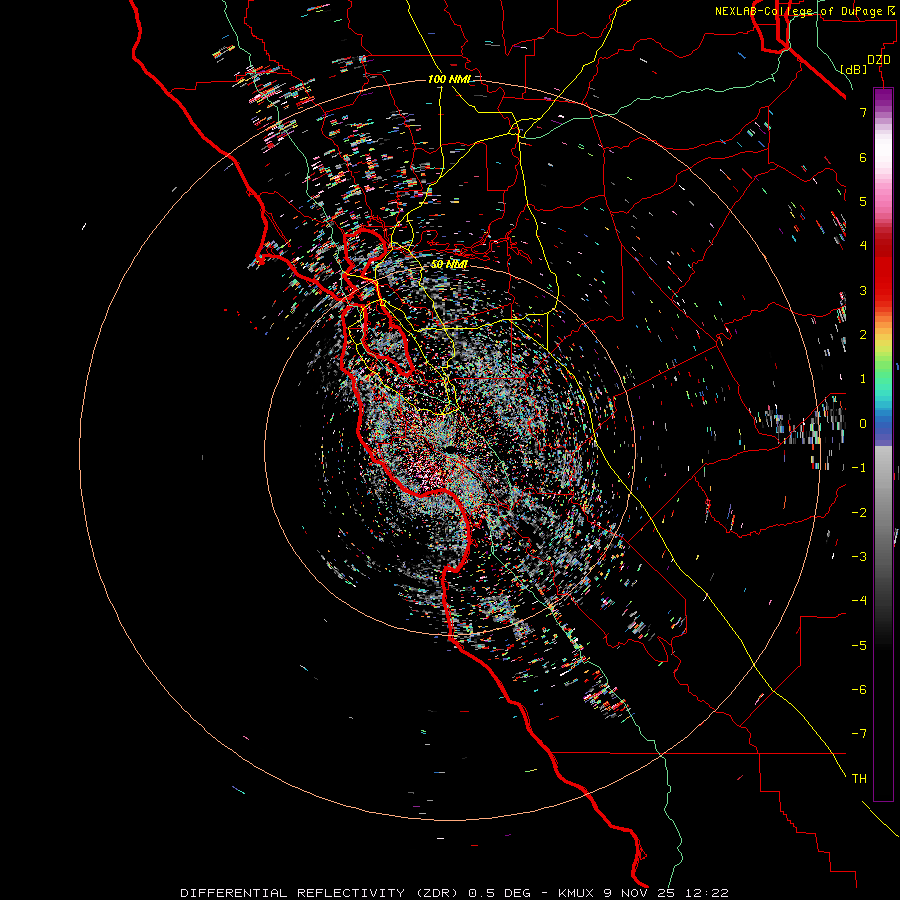The height and width of the screenshot is (900, 900).
Task: Click the "[dB]" units label
Action: 854,69
